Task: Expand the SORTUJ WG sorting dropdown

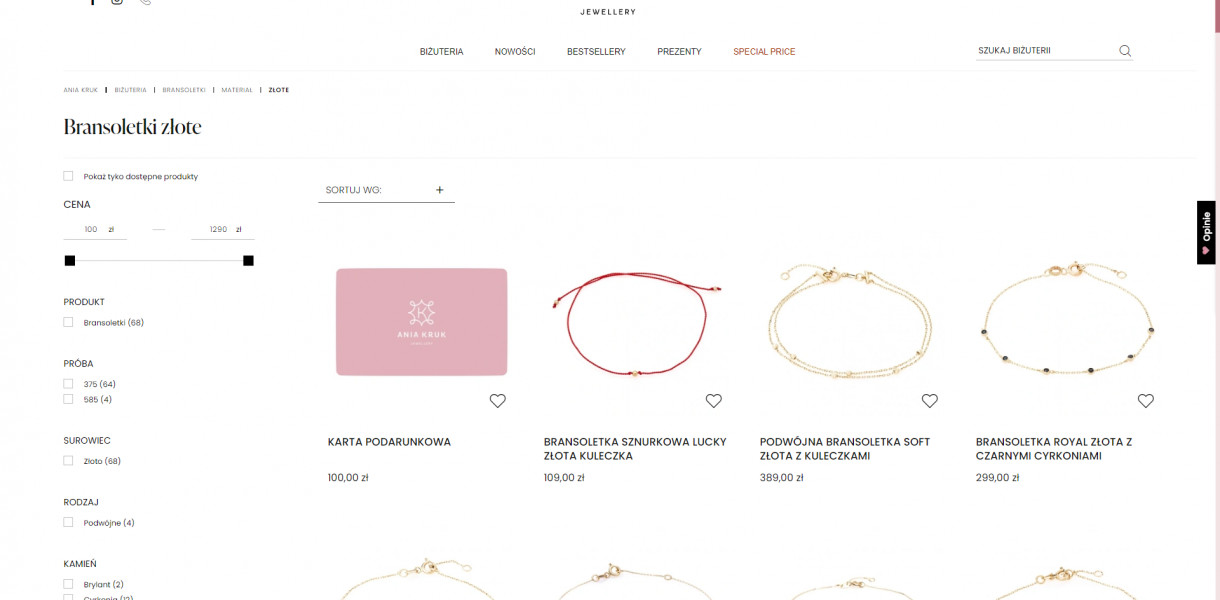Action: [x=386, y=190]
